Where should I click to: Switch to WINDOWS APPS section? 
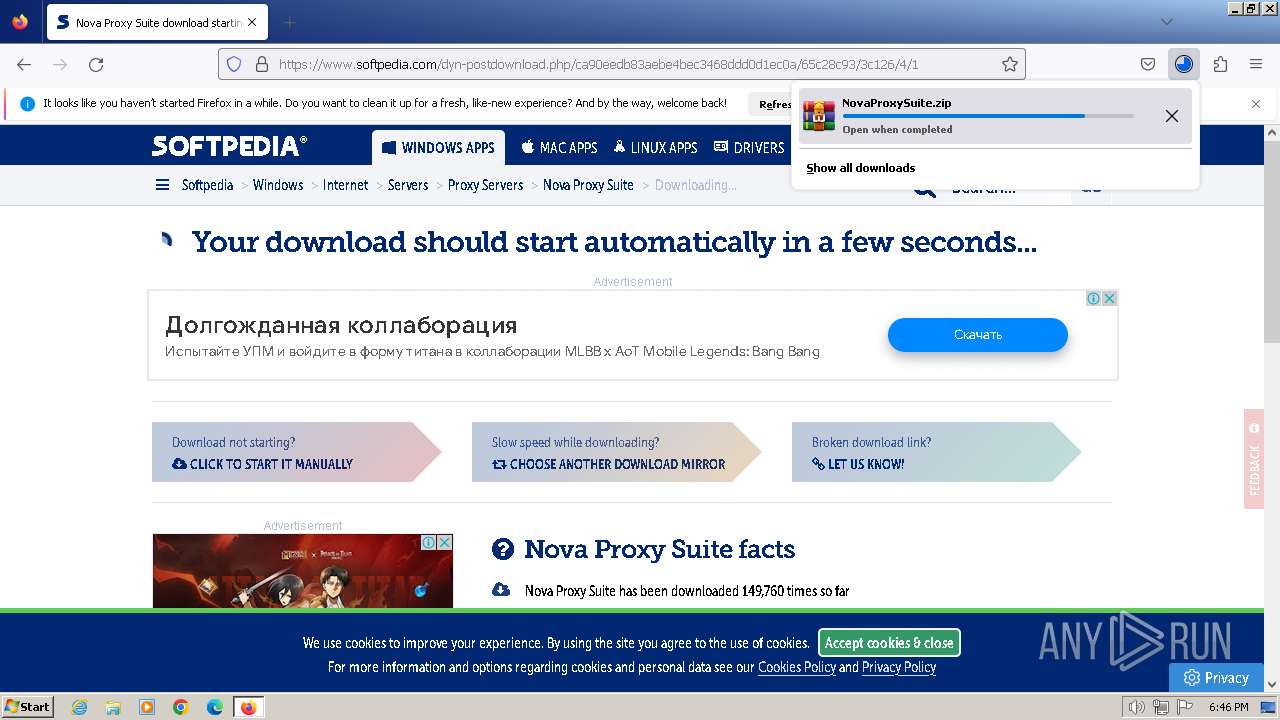438,148
